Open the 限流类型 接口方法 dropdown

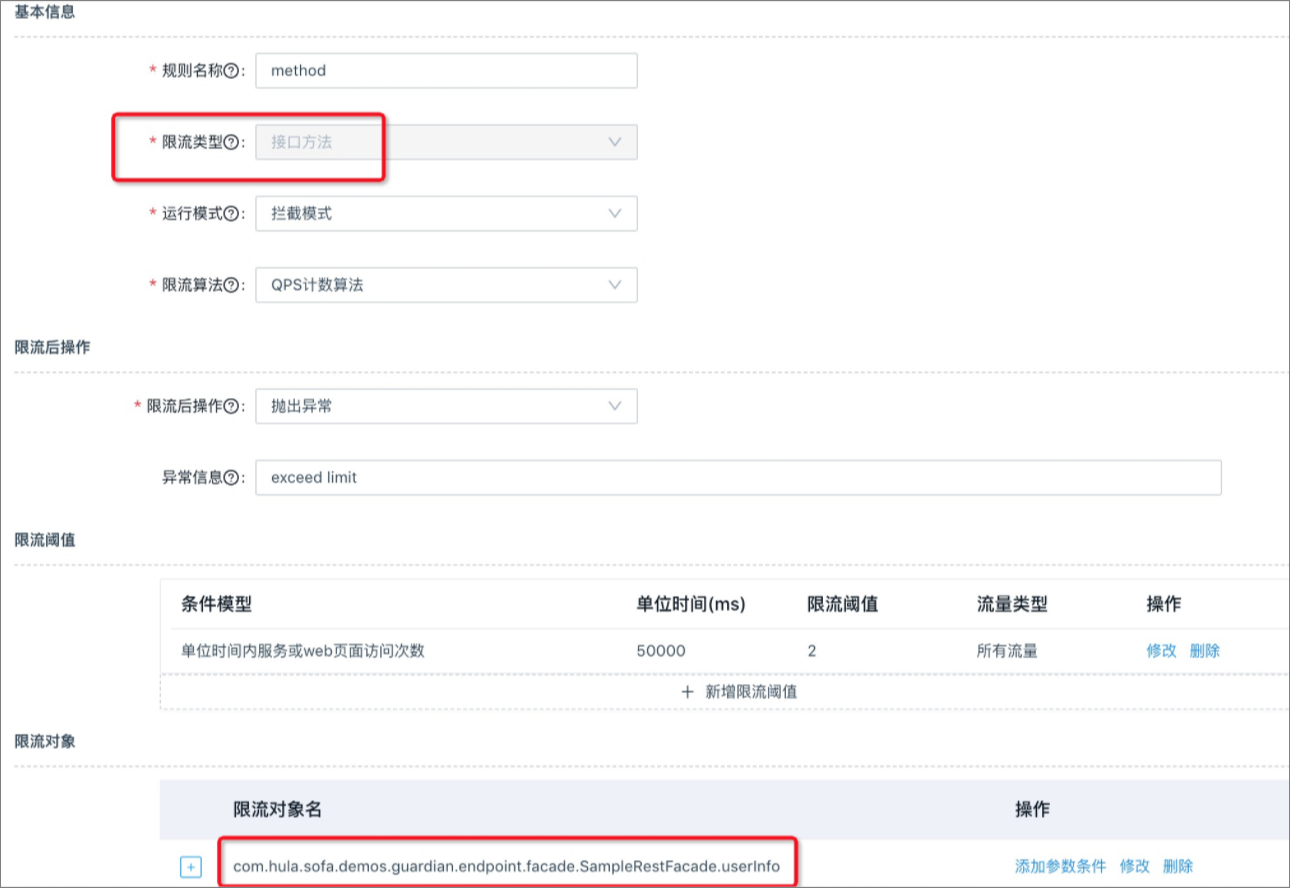446,142
